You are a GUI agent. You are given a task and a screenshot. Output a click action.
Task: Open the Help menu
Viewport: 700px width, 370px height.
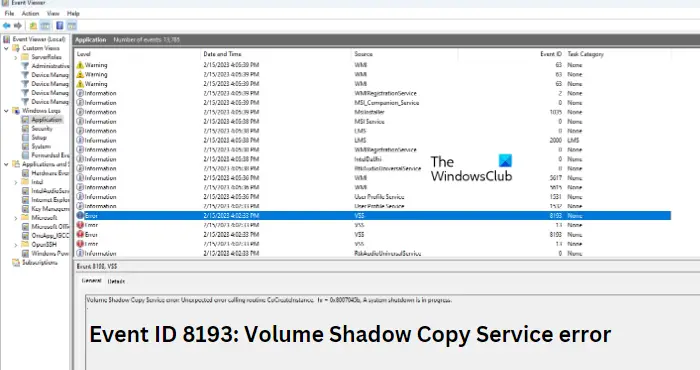(73, 13)
